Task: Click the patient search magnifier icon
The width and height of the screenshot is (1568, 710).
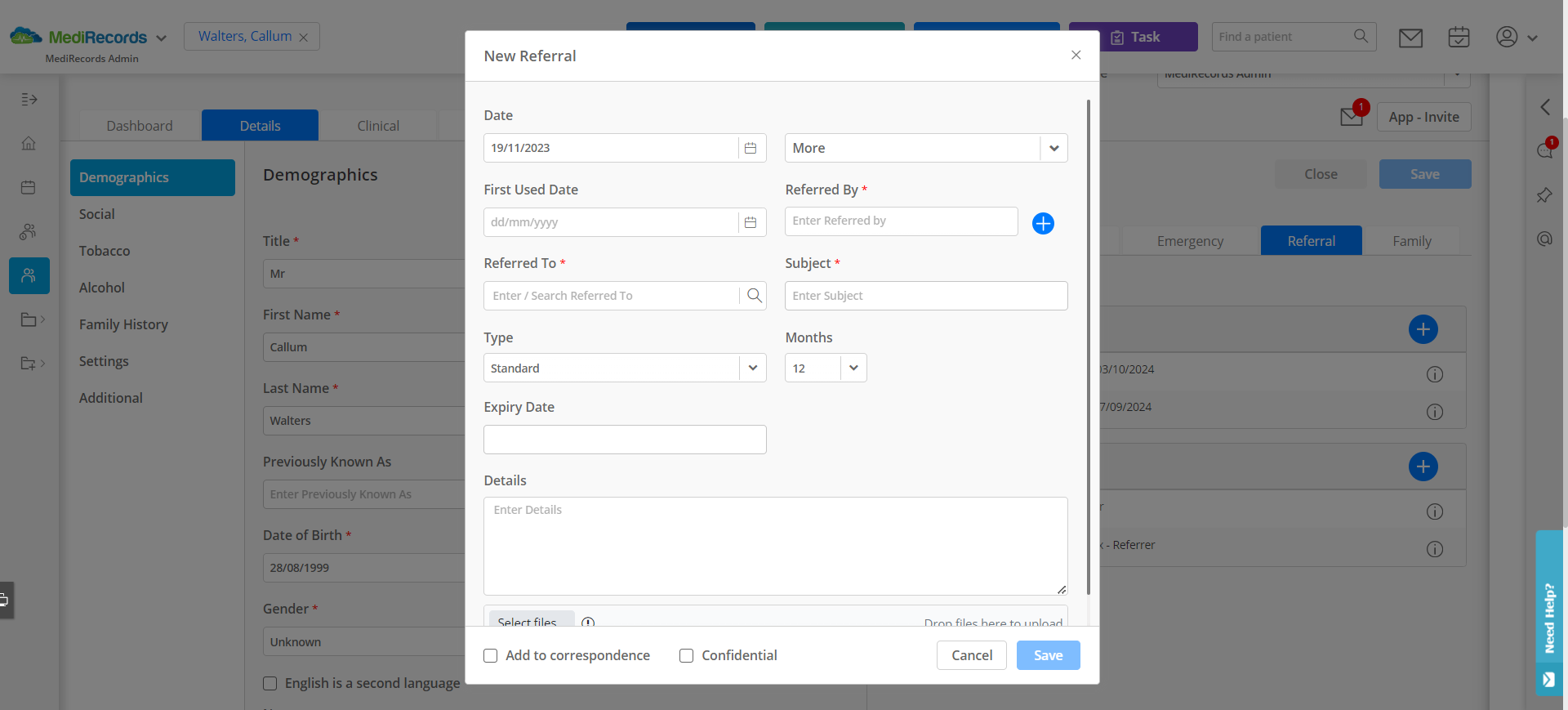Action: tap(1361, 36)
